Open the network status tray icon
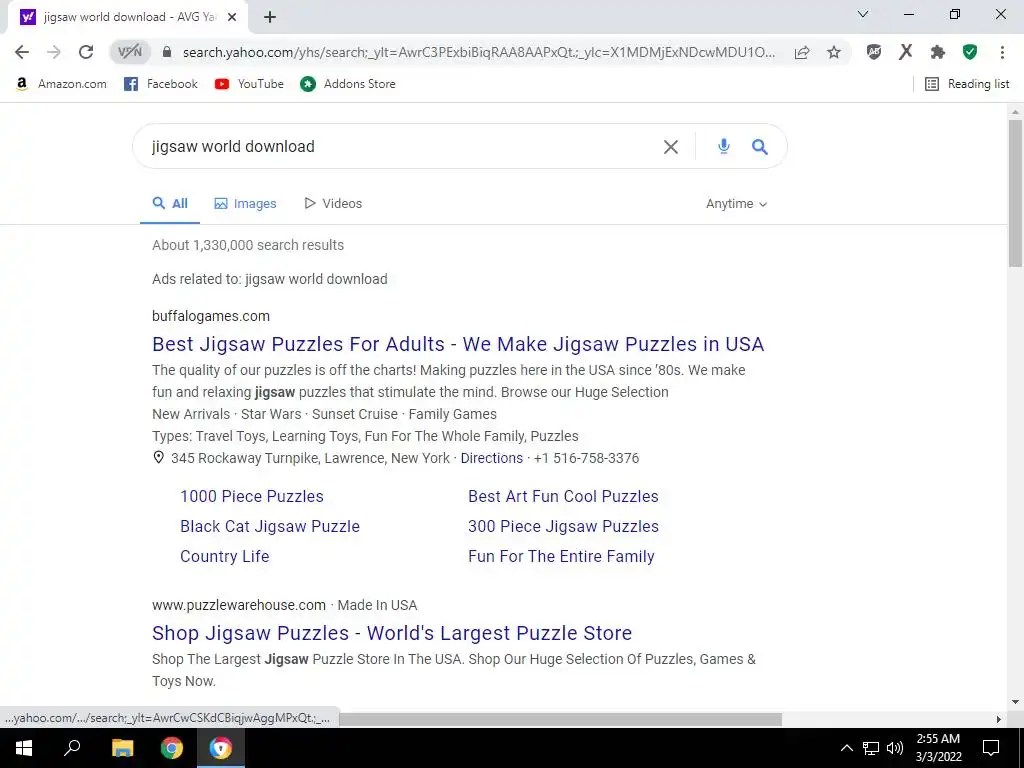 [x=871, y=748]
